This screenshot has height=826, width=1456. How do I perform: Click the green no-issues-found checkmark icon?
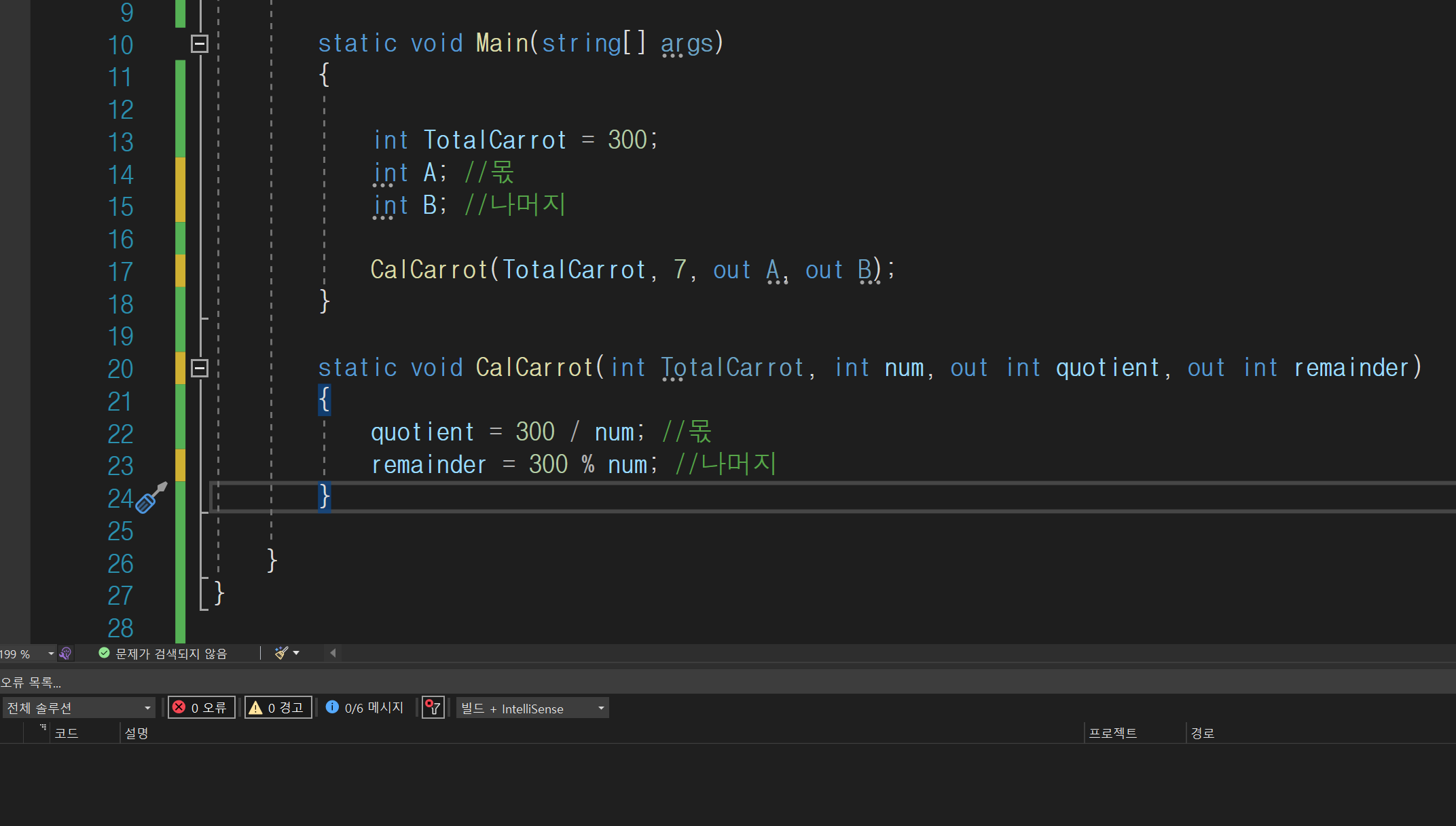(104, 653)
